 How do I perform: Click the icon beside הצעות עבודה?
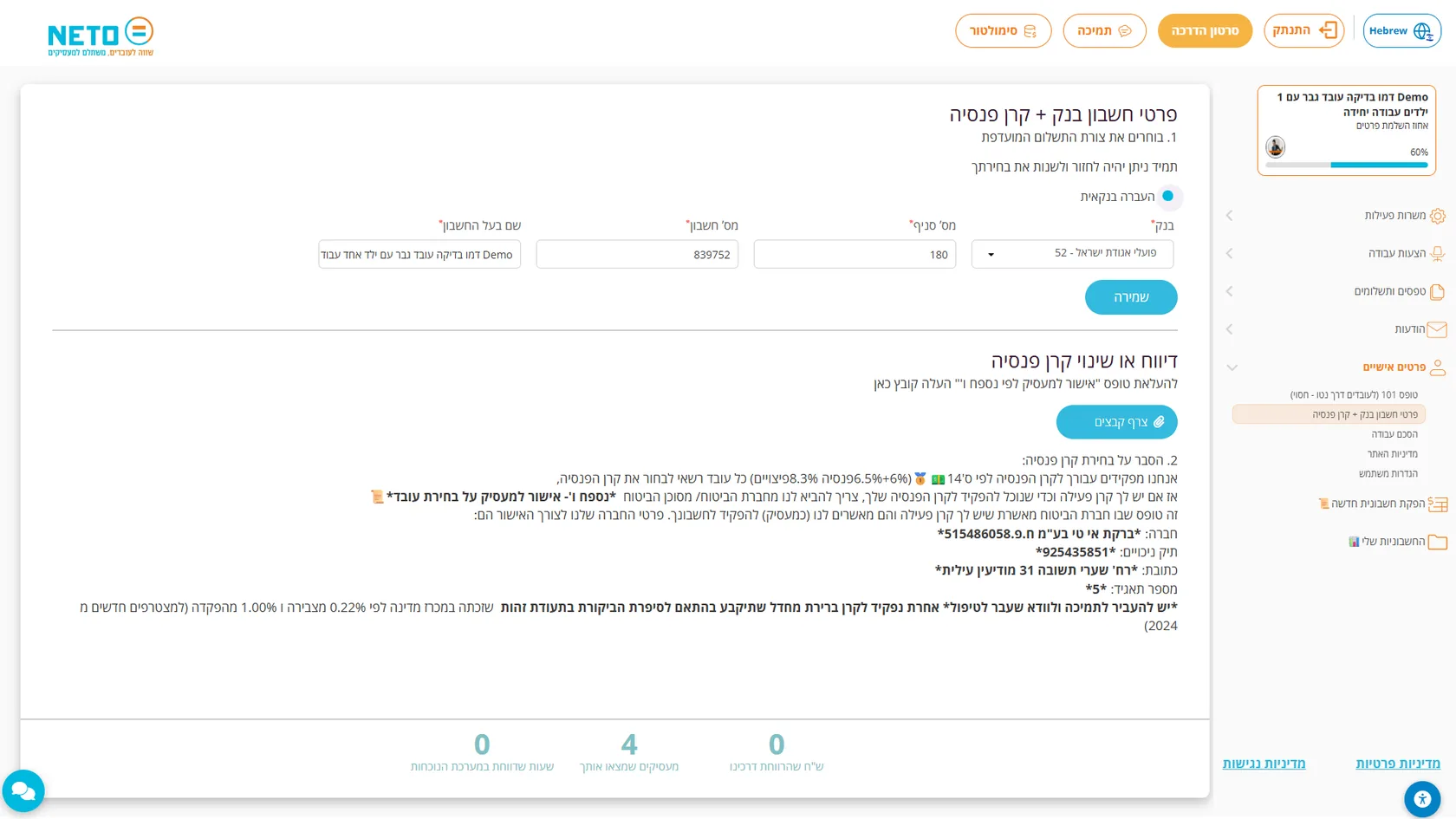[1438, 254]
